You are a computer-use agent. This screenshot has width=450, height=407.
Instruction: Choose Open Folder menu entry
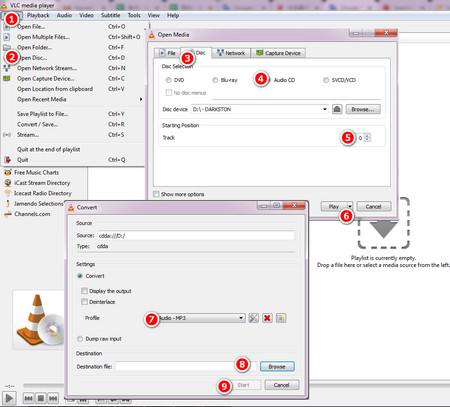tap(73, 47)
